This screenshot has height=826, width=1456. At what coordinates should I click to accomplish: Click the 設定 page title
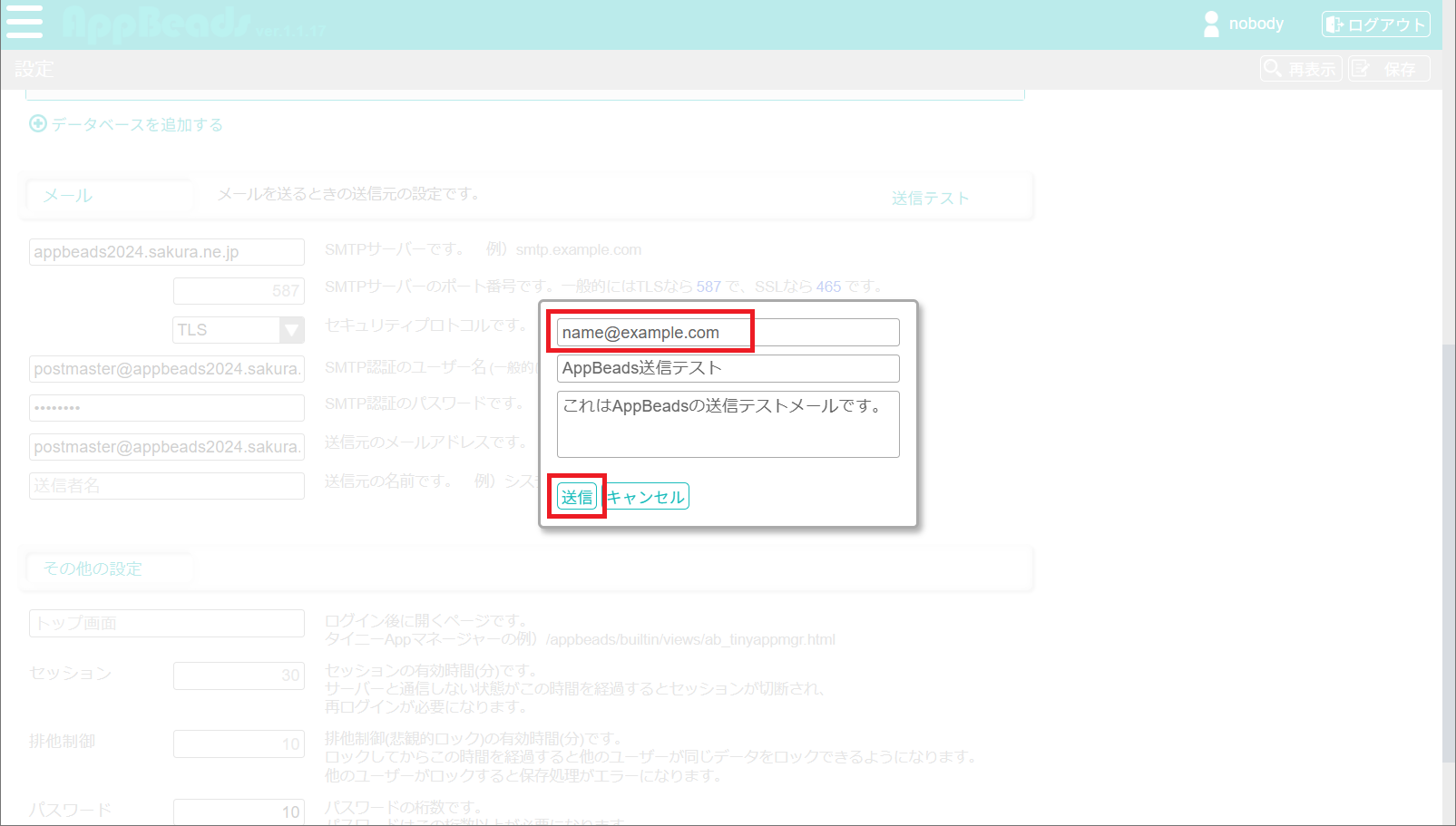coord(34,69)
